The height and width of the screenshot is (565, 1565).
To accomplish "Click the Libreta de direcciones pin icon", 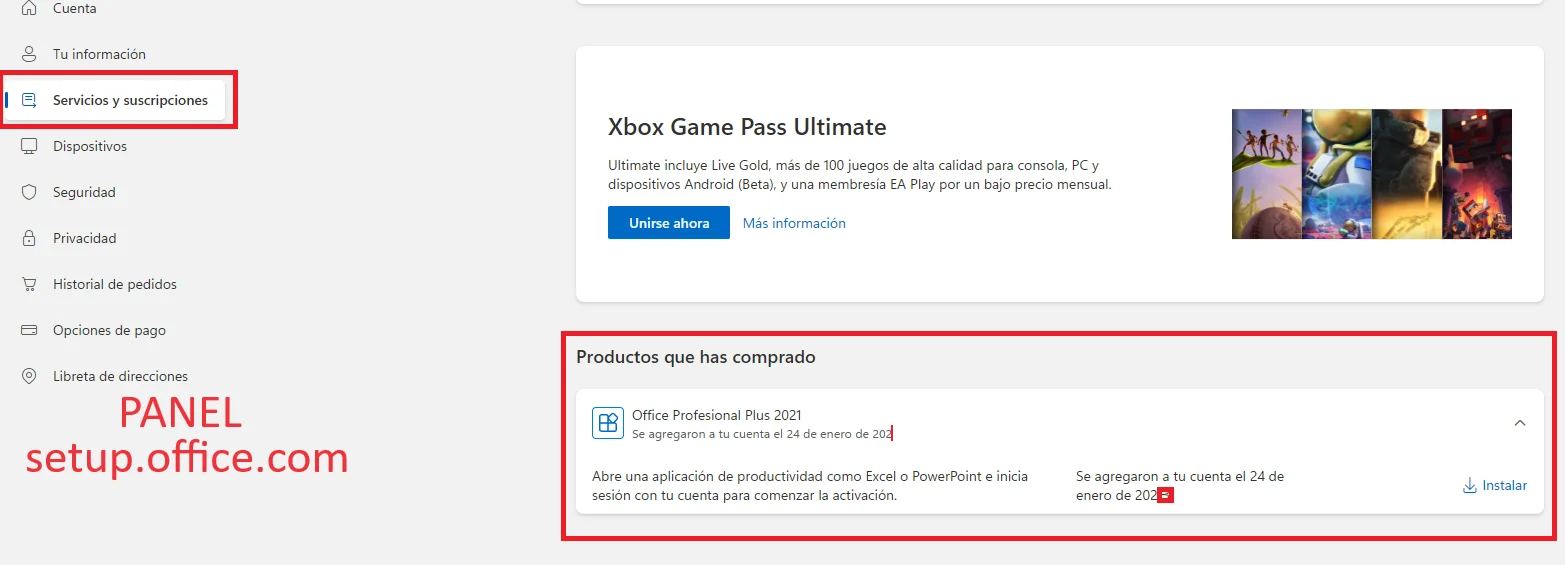I will point(30,376).
